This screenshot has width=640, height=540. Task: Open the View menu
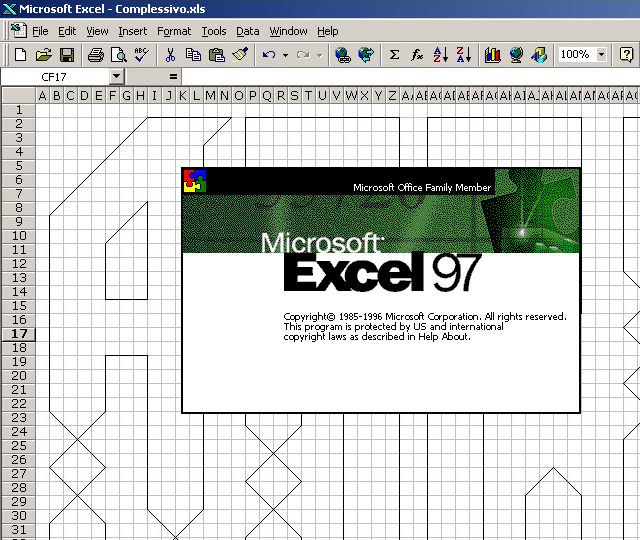click(x=97, y=31)
